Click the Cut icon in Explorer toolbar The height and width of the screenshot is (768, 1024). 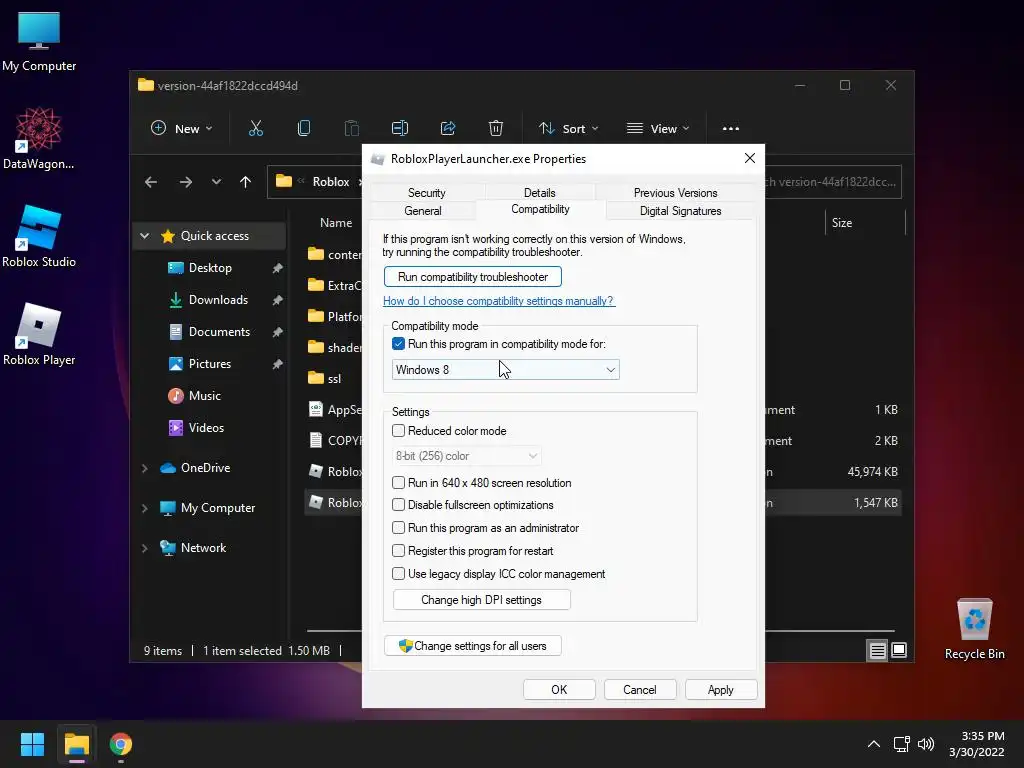[x=255, y=129]
